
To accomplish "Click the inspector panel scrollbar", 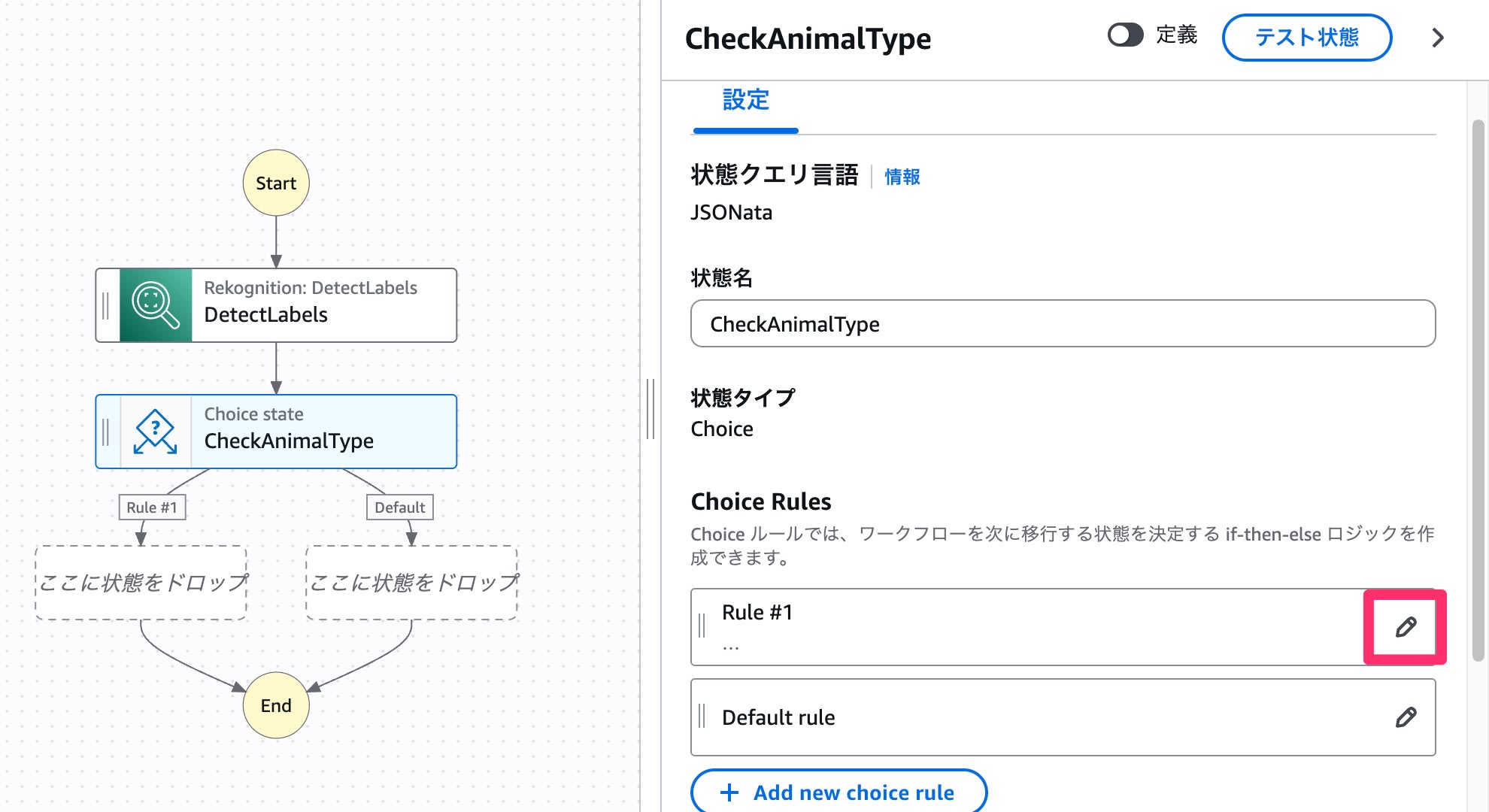I will 1478,391.
